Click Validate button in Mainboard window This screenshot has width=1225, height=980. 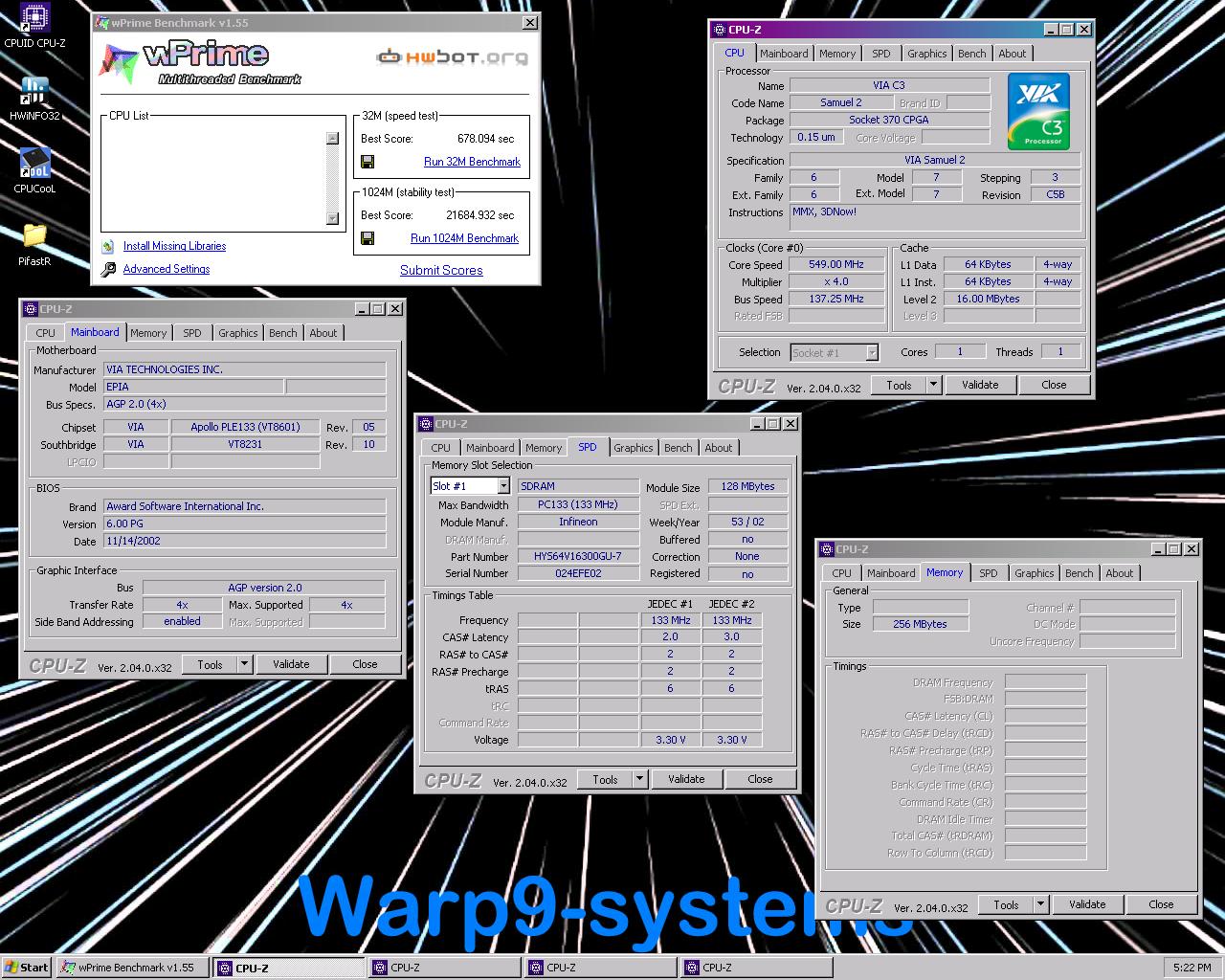291,664
